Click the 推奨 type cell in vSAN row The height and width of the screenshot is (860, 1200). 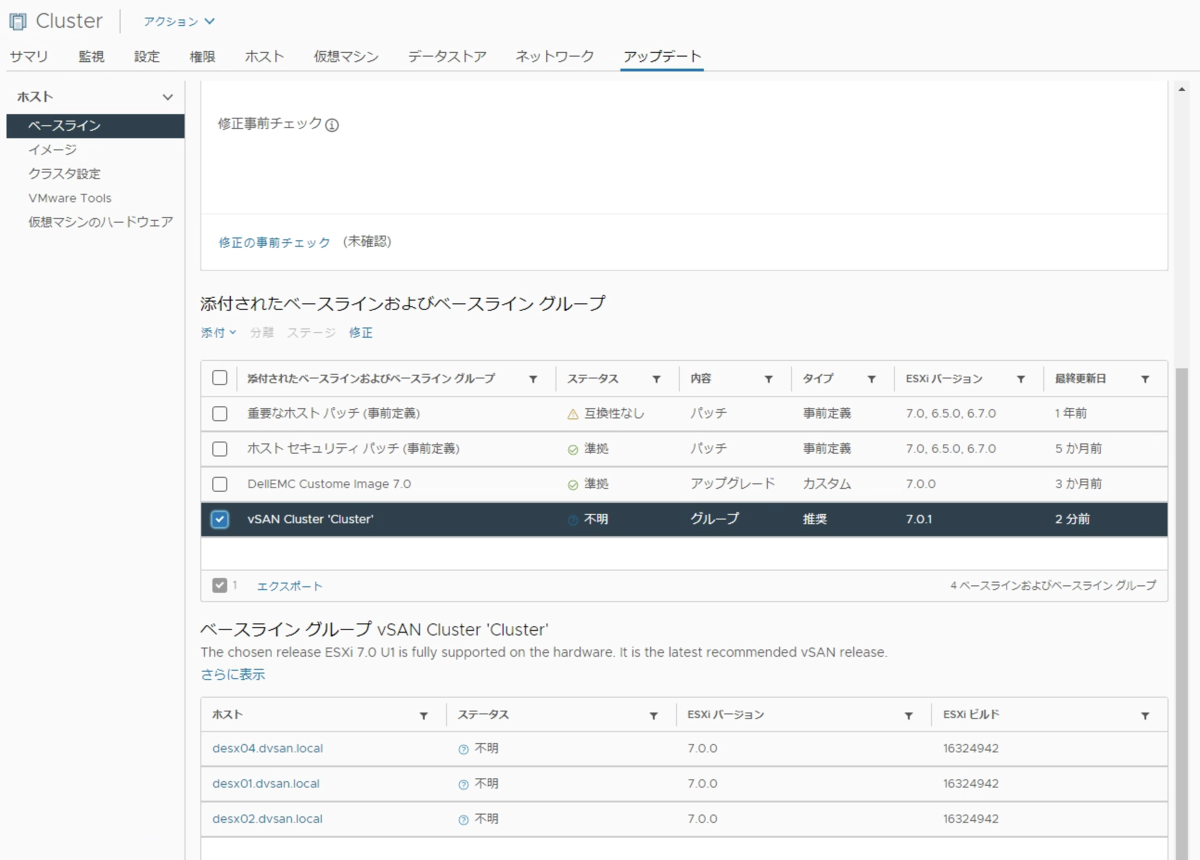point(815,520)
